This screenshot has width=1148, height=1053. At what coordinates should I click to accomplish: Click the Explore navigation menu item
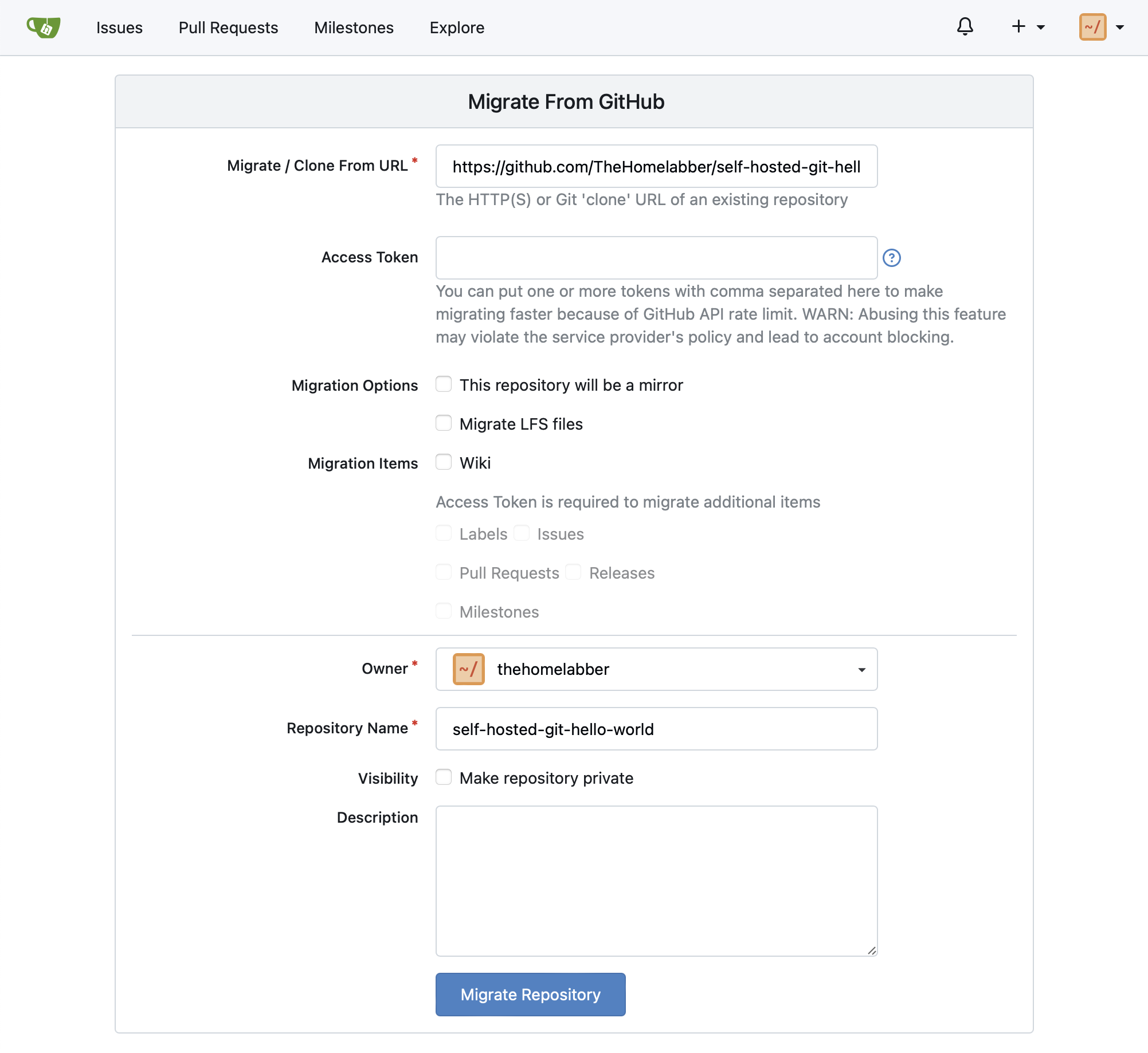click(x=457, y=27)
